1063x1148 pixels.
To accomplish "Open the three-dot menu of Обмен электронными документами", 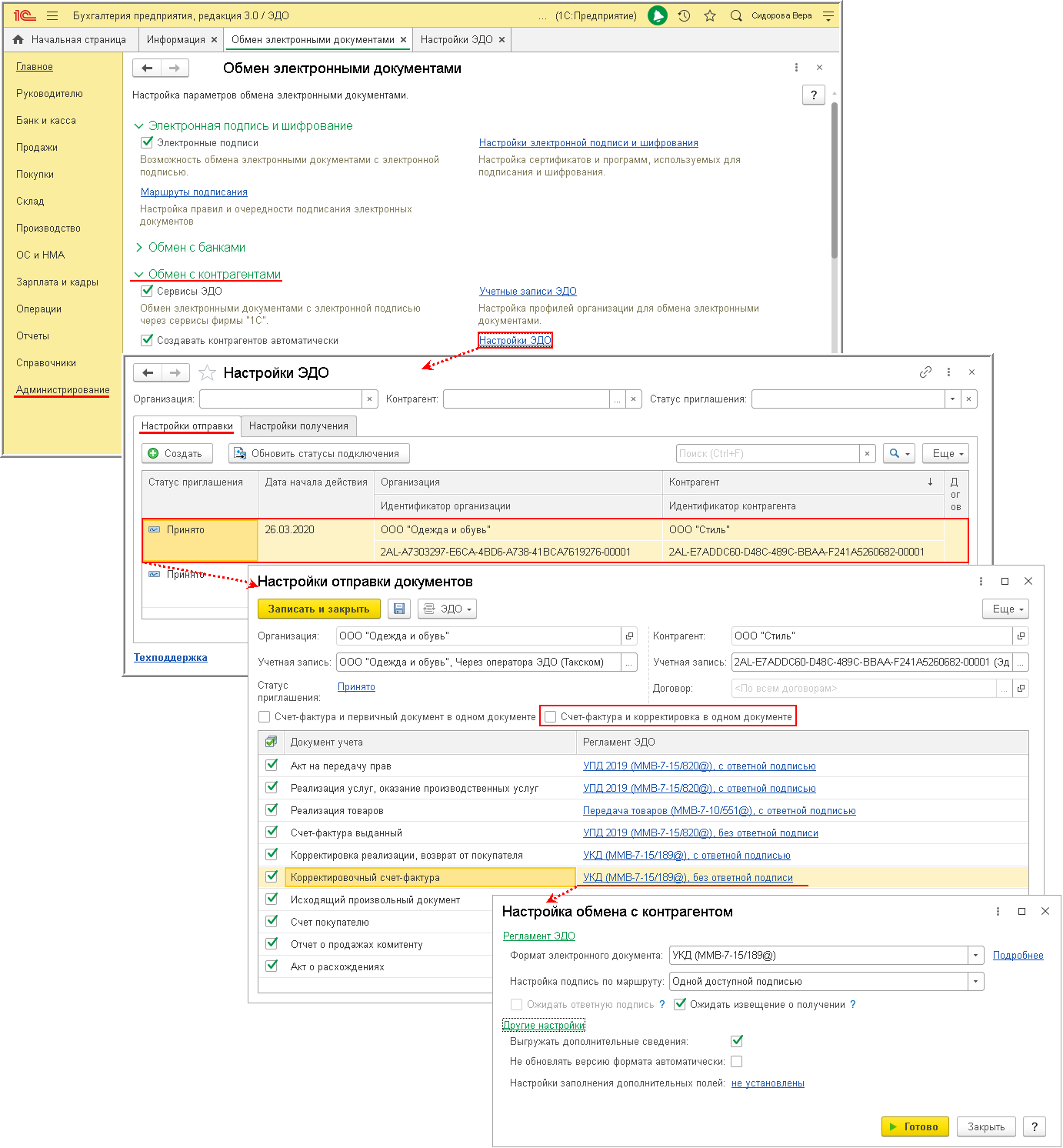I will 796,68.
